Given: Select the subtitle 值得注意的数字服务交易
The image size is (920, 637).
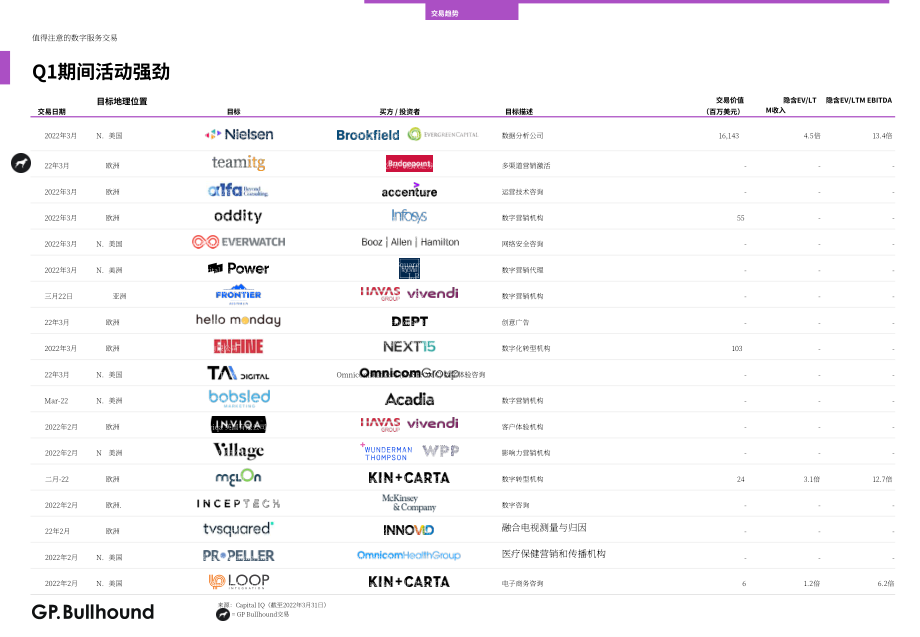Looking at the screenshot, I should pyautogui.click(x=75, y=38).
